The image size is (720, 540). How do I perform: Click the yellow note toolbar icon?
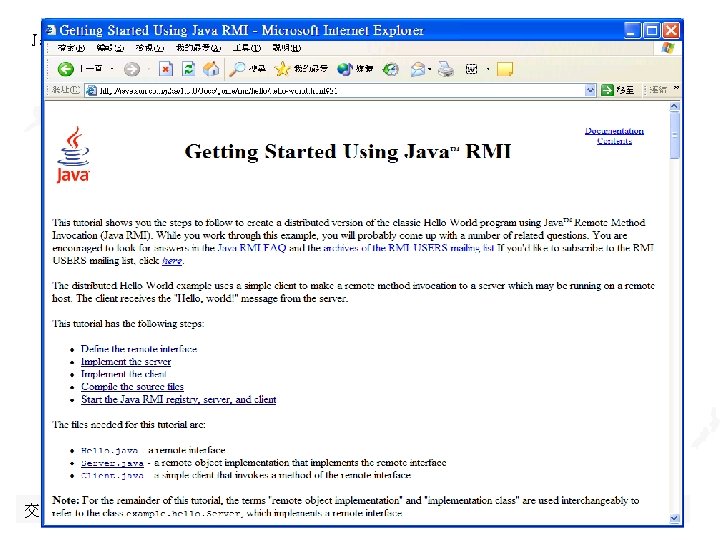pos(505,69)
